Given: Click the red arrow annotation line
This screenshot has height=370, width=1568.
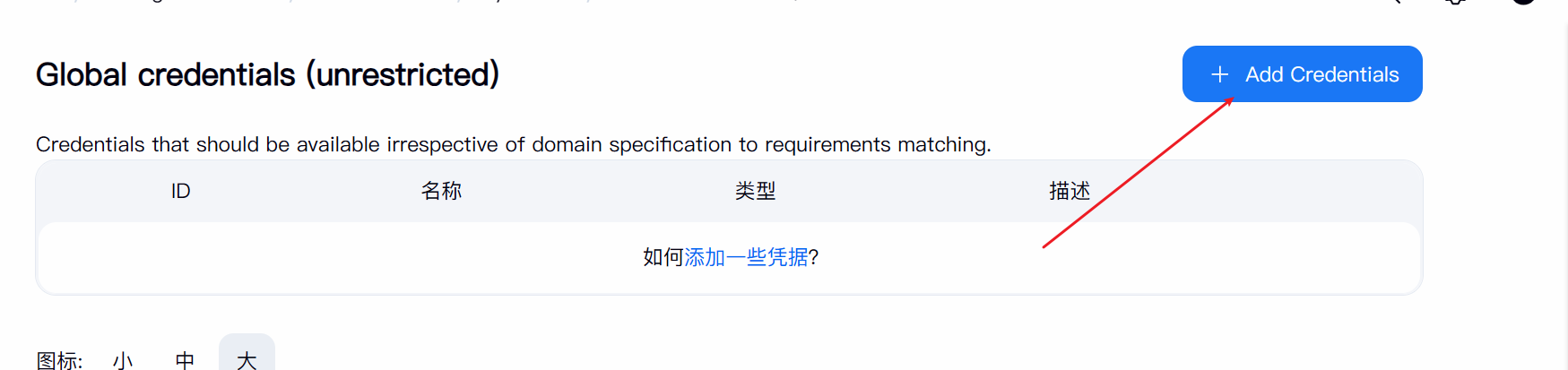Looking at the screenshot, I should pyautogui.click(x=1139, y=172).
